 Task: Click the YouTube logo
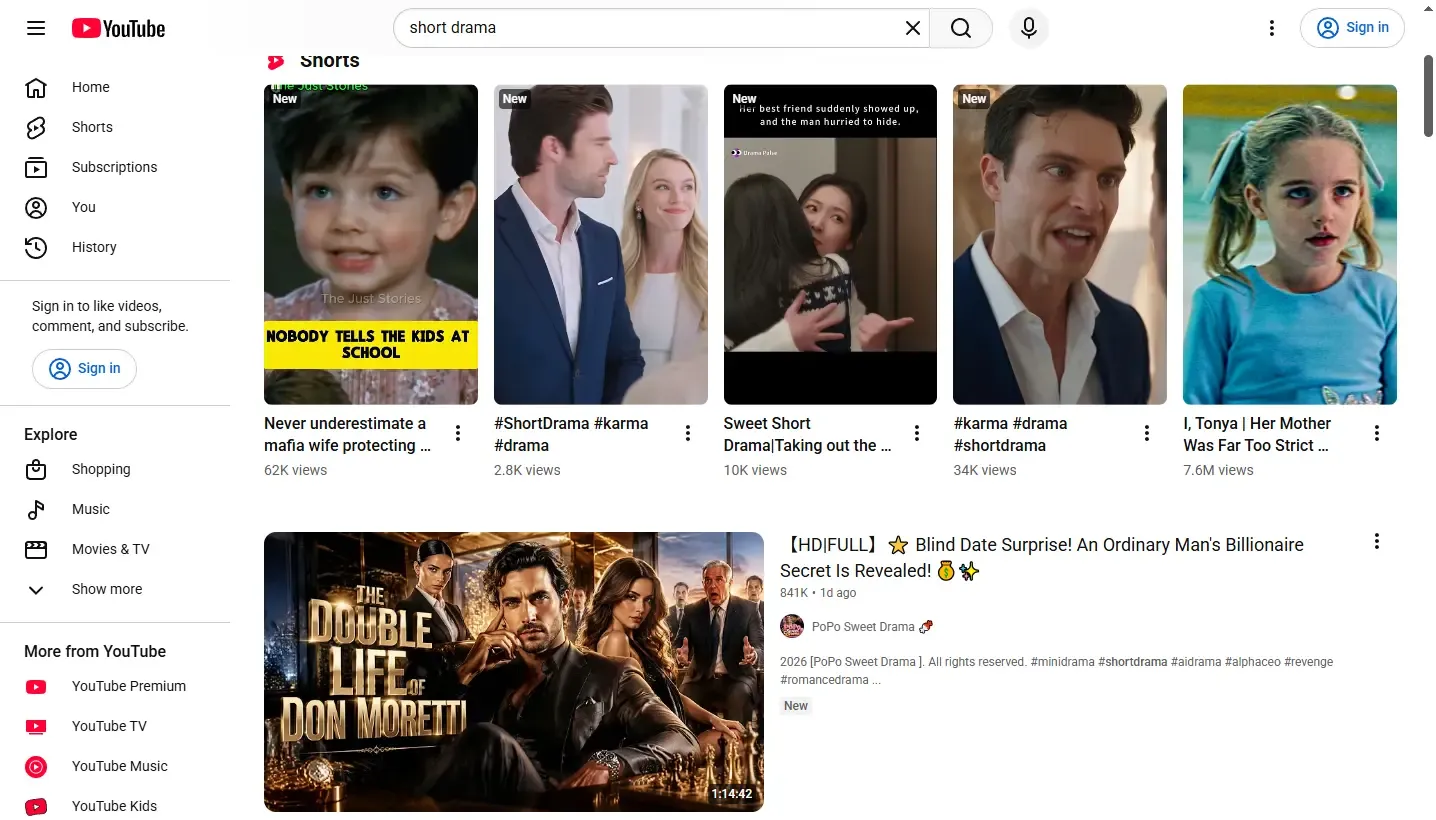[x=118, y=28]
